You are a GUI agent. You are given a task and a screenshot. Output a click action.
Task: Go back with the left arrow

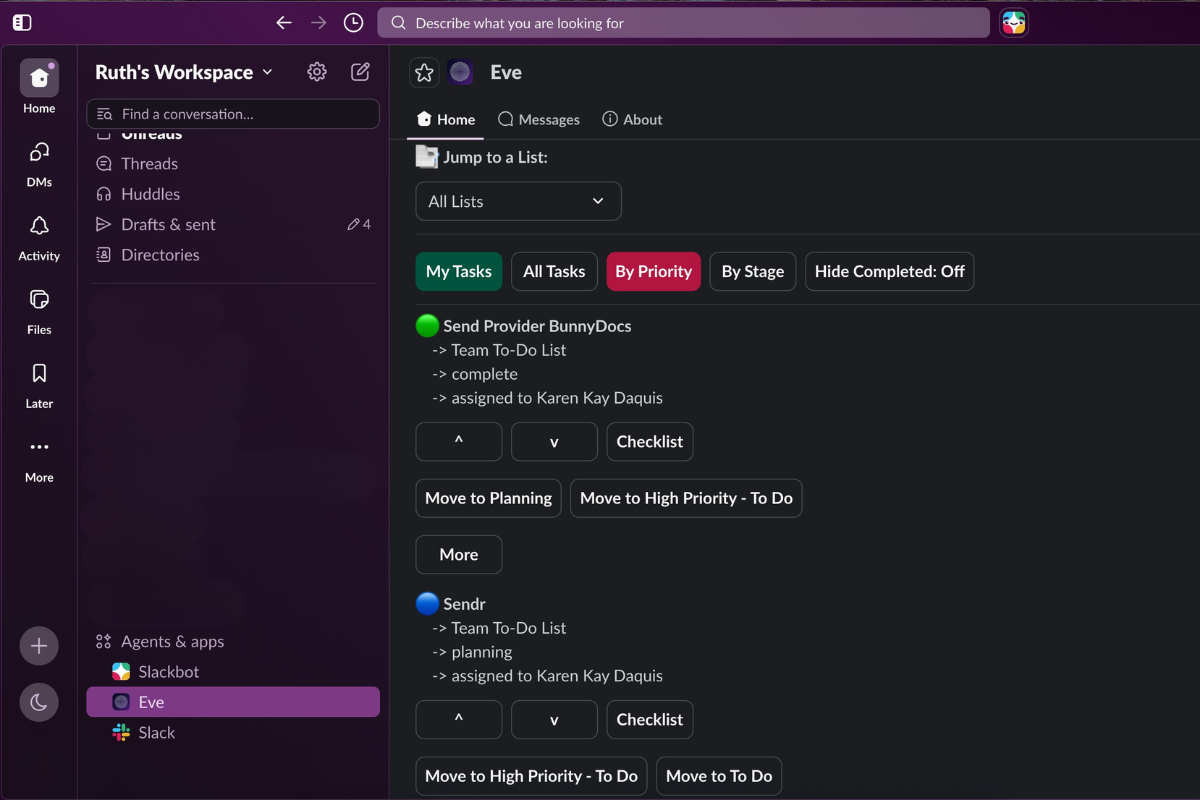coord(284,22)
